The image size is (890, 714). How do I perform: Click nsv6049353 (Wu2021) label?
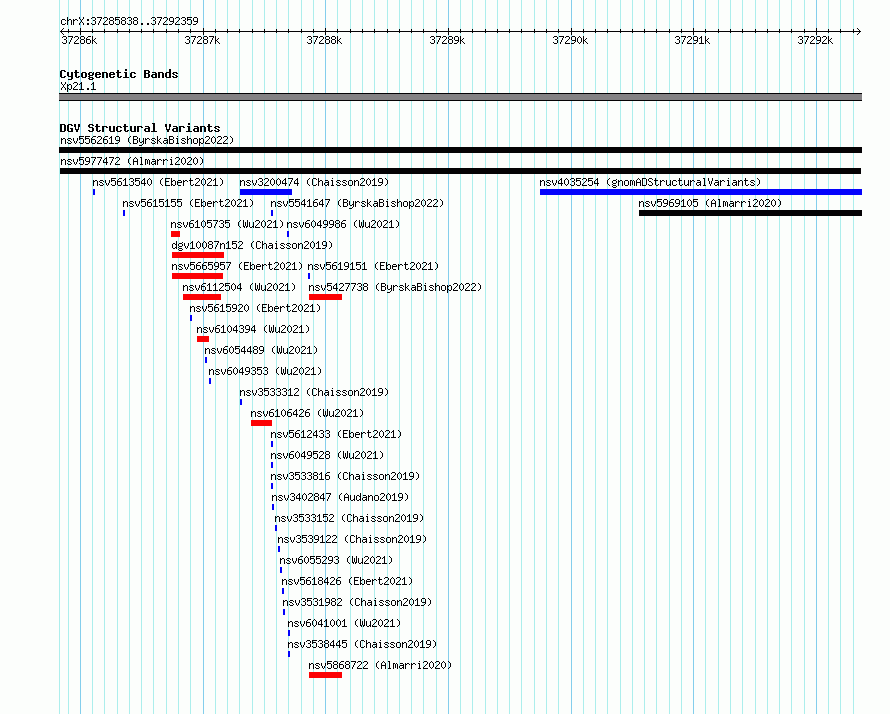coord(265,371)
